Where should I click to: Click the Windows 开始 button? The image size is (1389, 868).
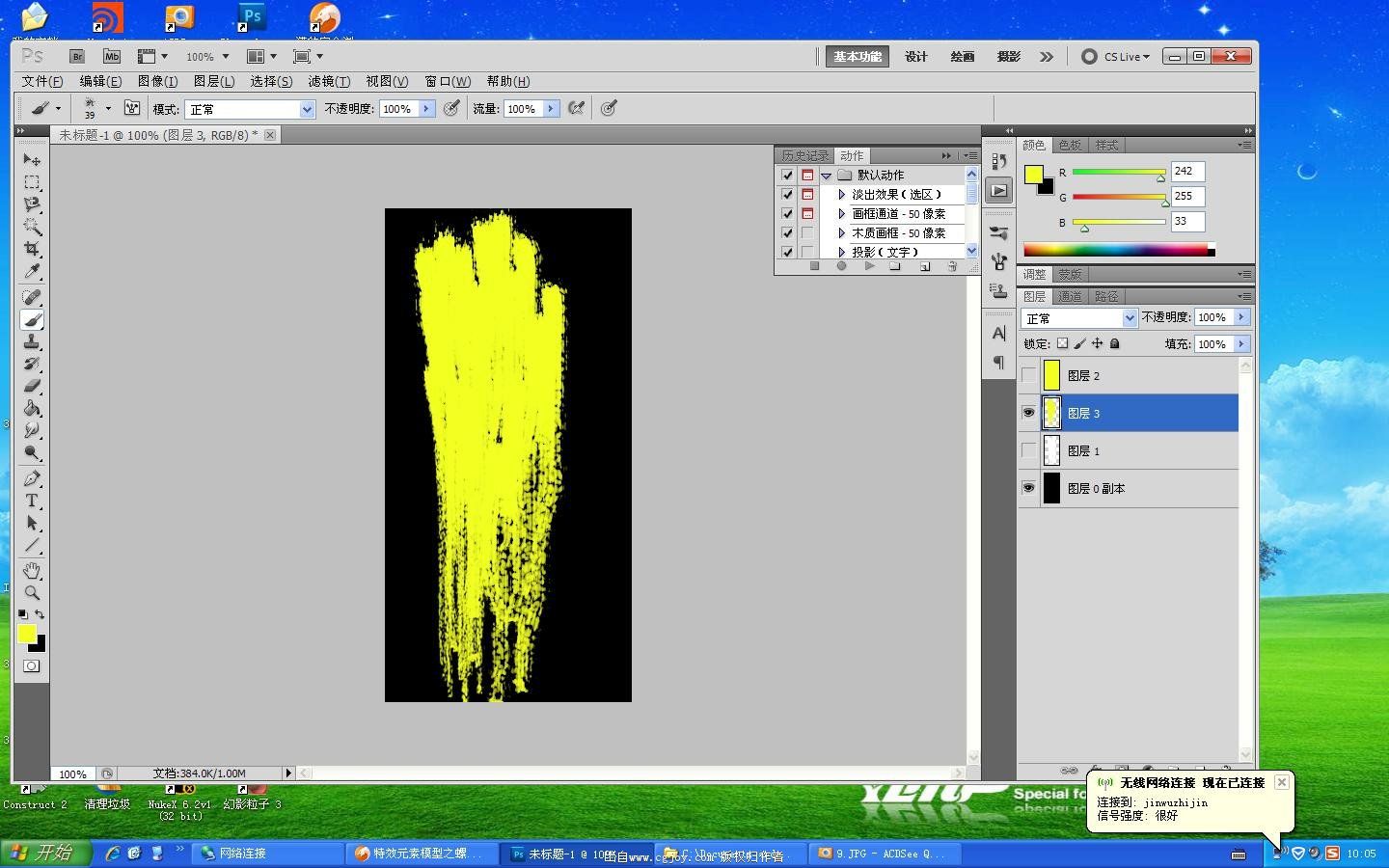coord(46,853)
